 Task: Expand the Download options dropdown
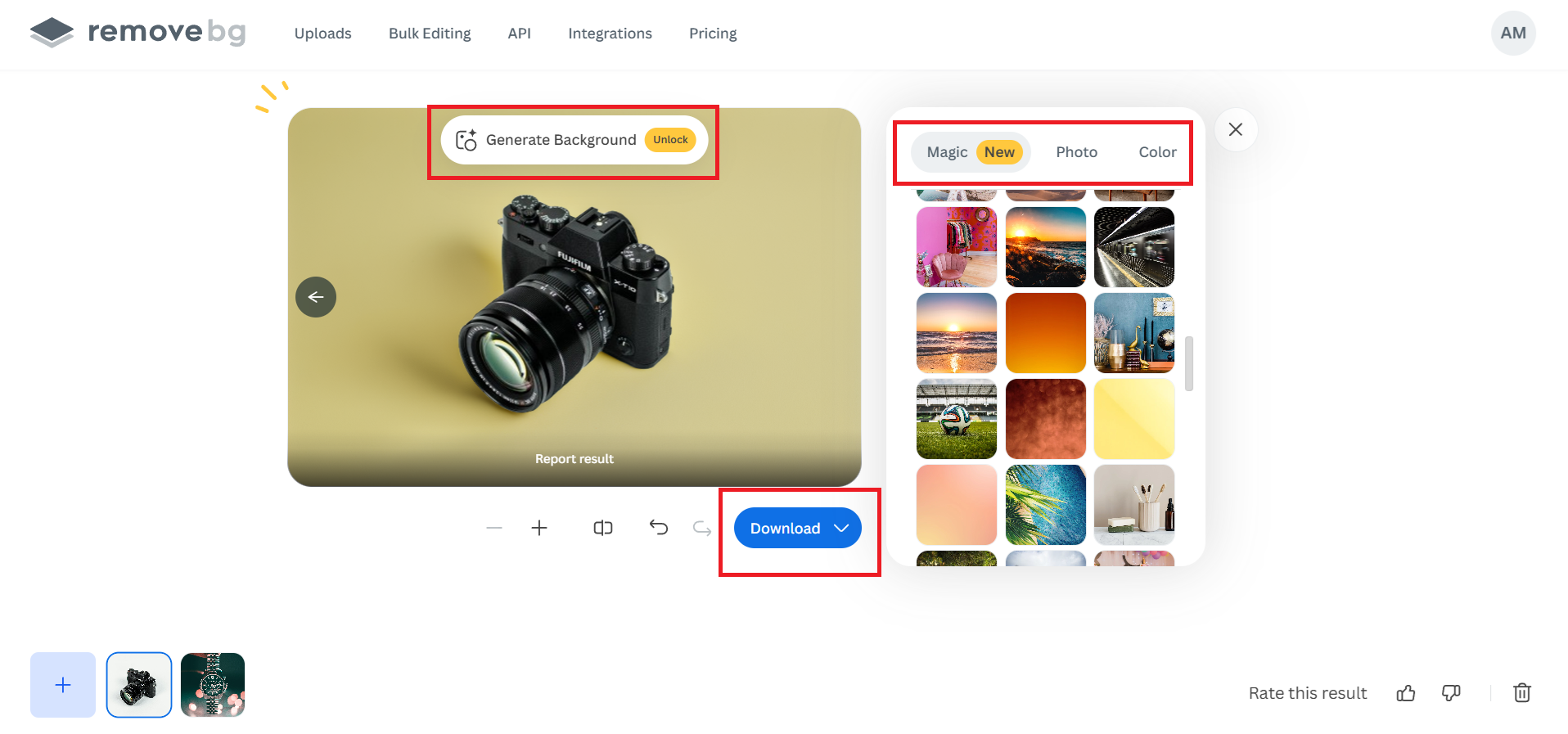(841, 529)
